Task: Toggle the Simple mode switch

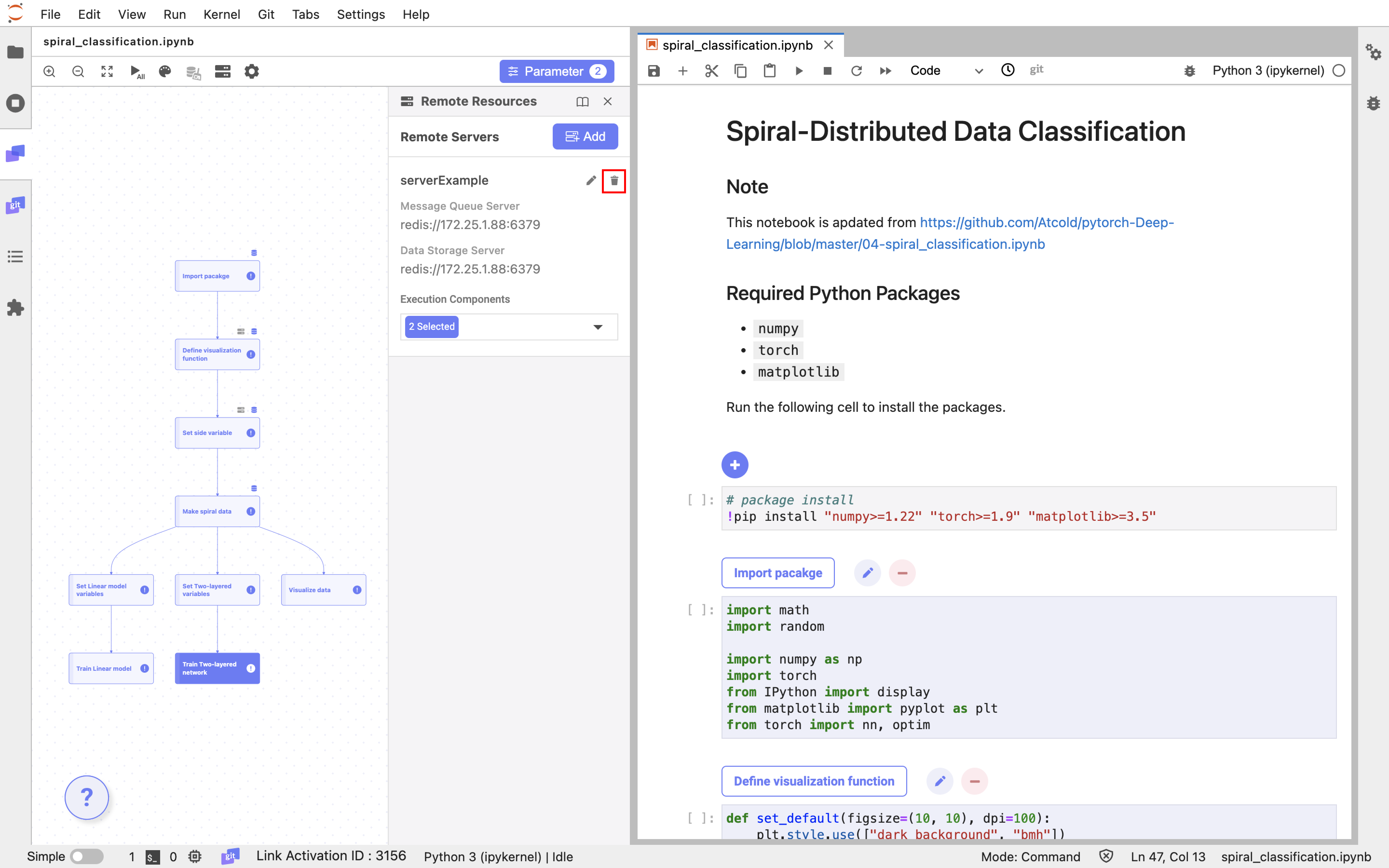Action: click(87, 856)
